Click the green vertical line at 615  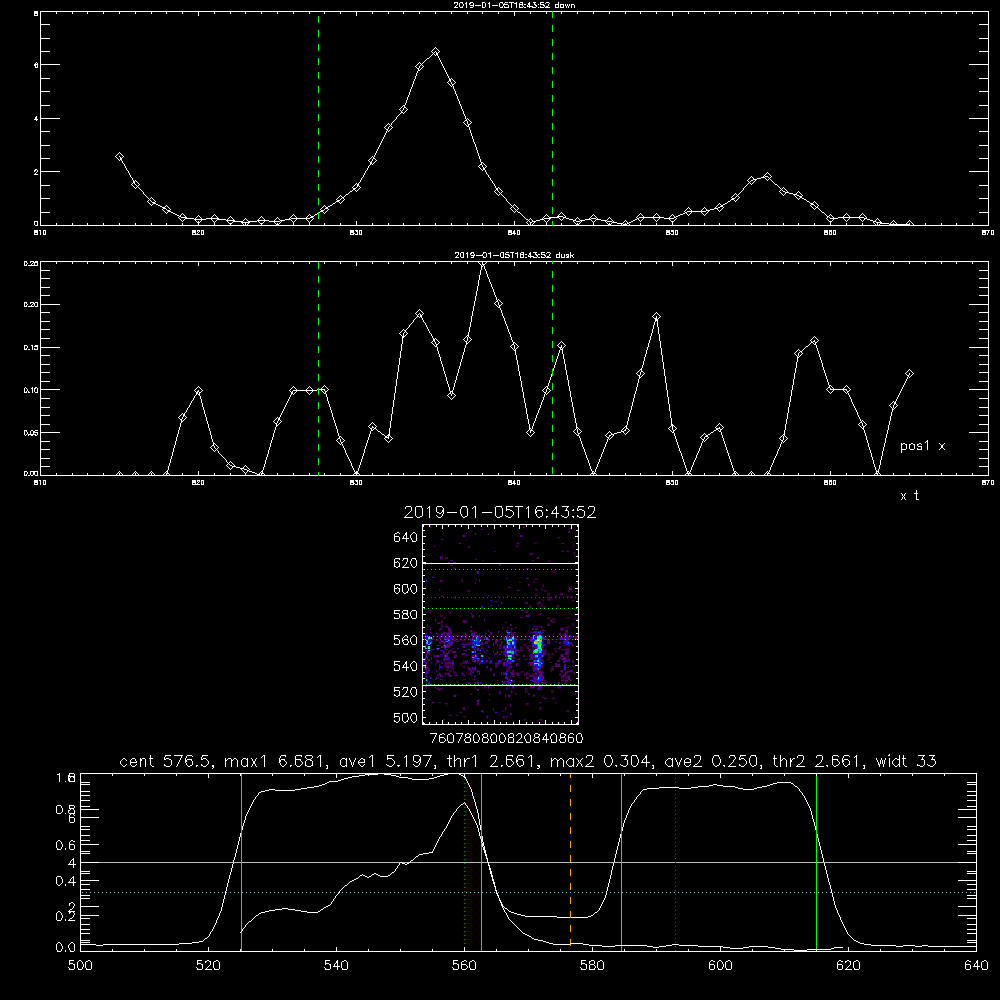pyautogui.click(x=816, y=862)
